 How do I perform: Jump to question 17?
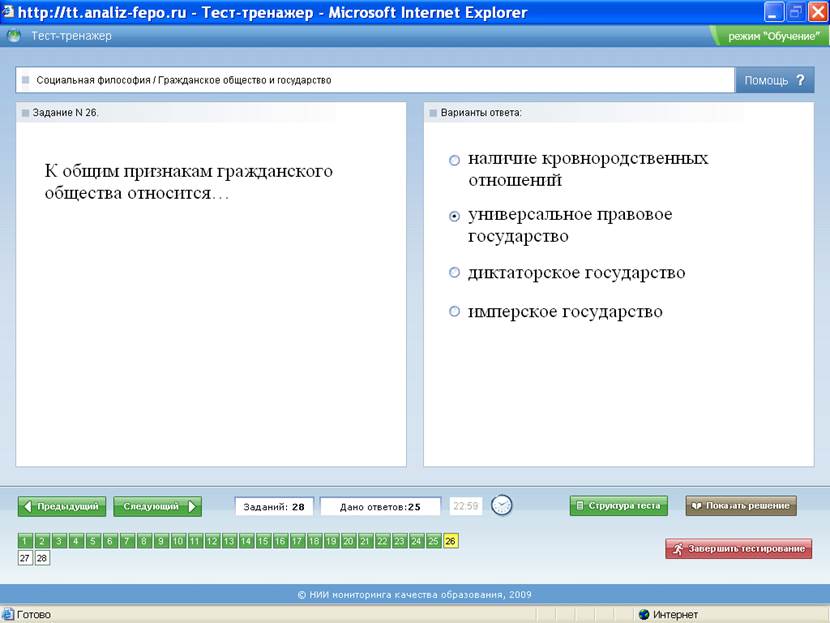pos(297,541)
